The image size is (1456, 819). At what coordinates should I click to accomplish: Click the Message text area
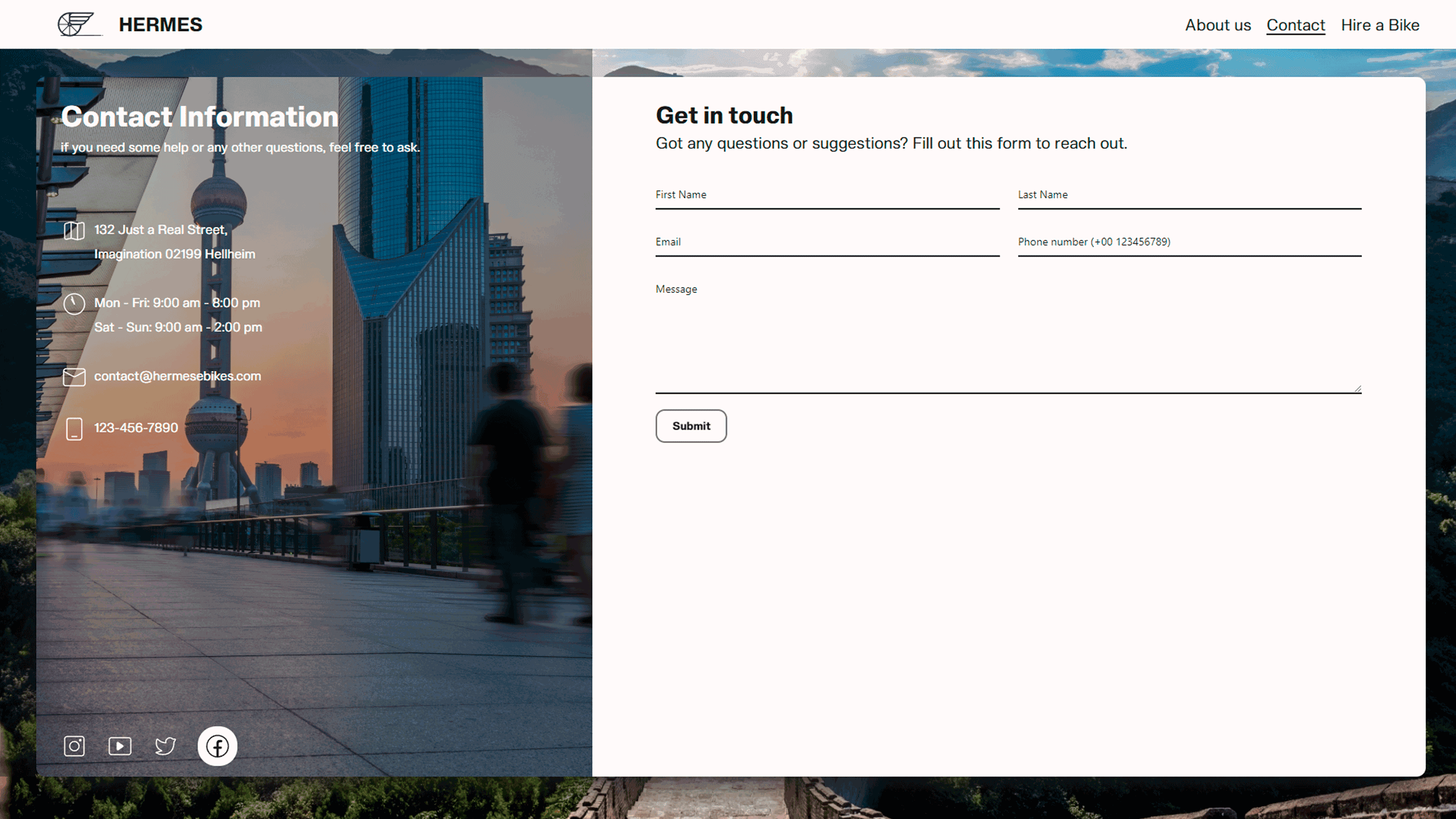click(x=1008, y=335)
